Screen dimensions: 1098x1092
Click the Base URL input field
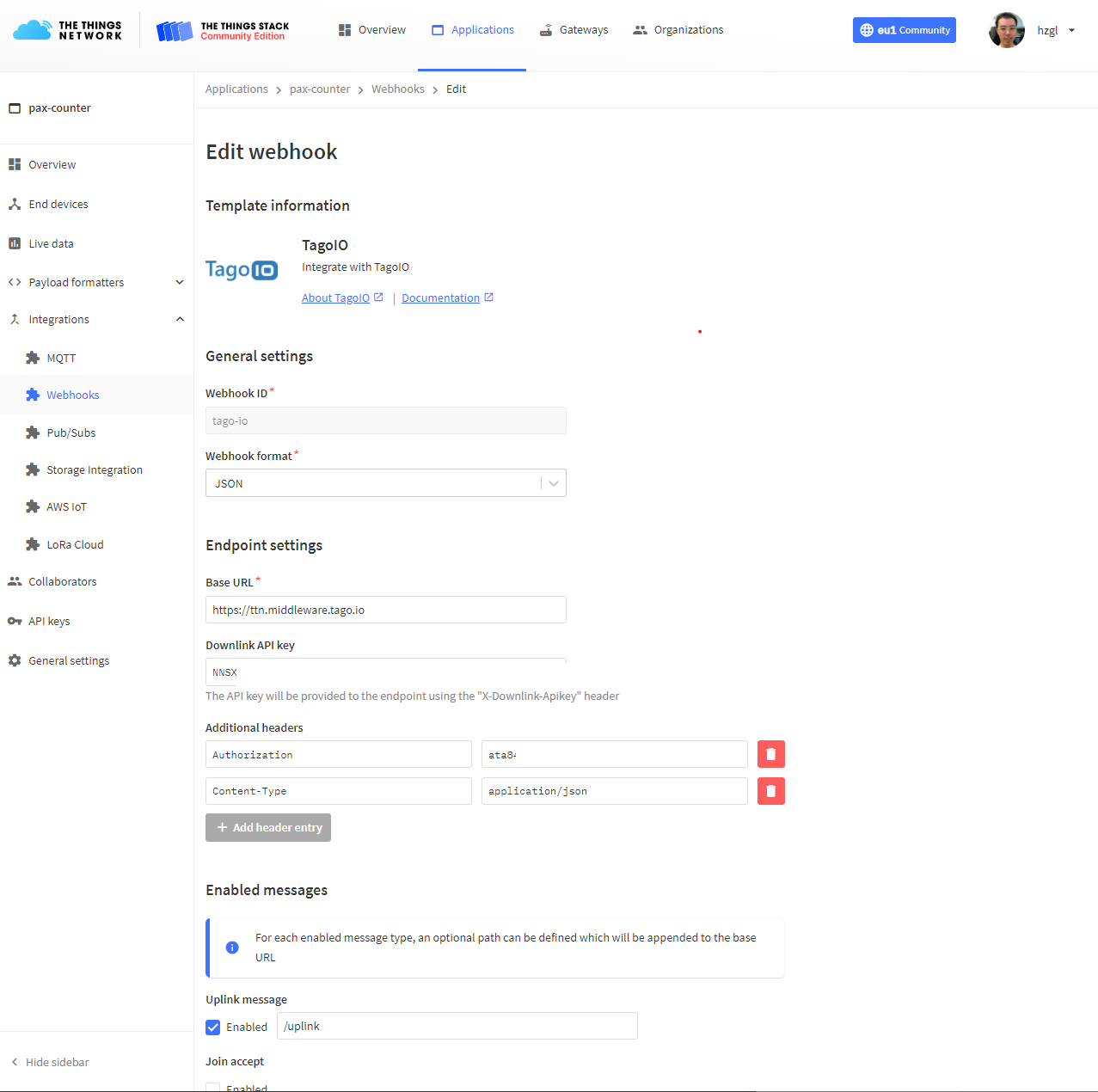click(386, 610)
